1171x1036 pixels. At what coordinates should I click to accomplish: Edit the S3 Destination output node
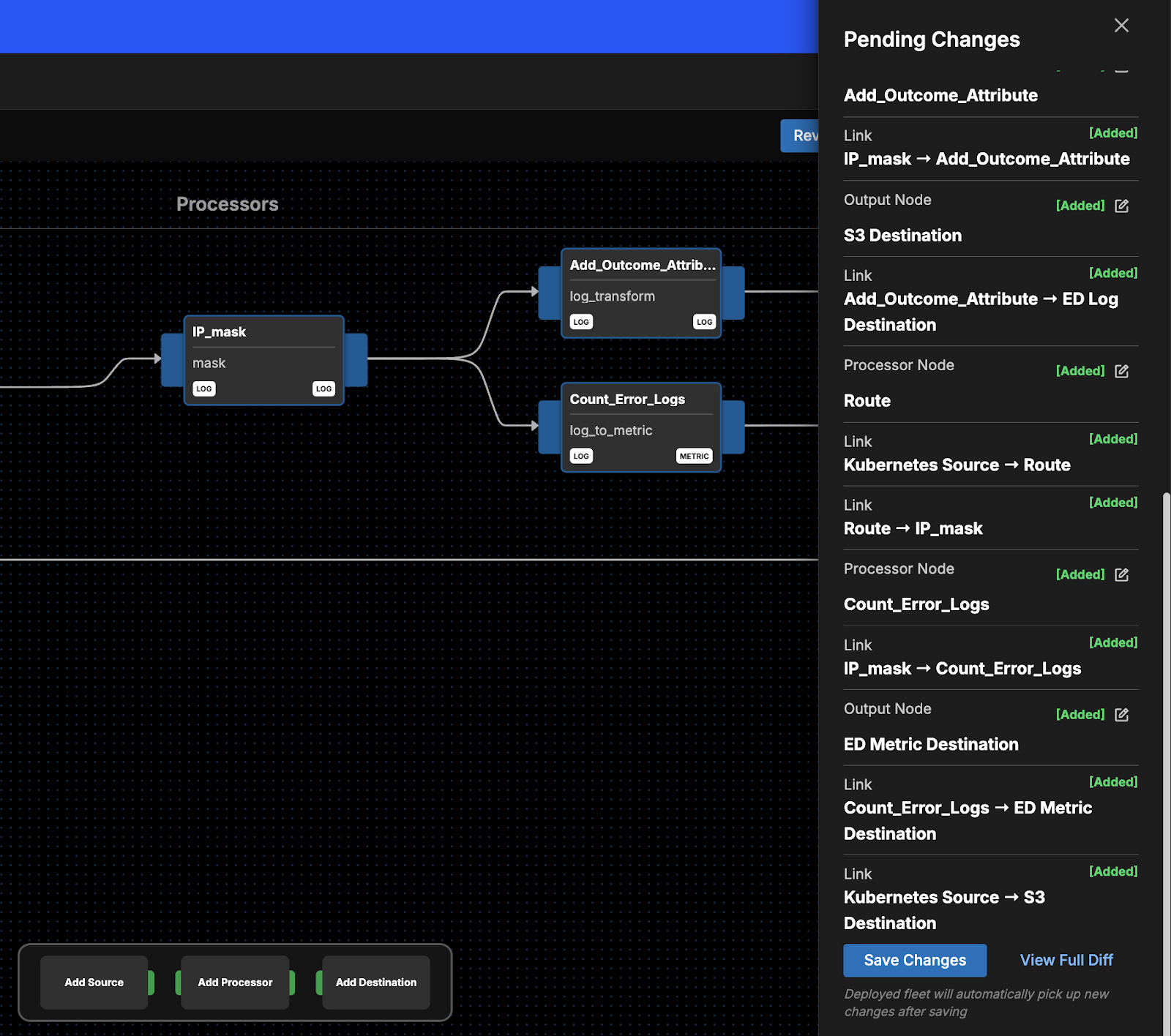[1121, 206]
